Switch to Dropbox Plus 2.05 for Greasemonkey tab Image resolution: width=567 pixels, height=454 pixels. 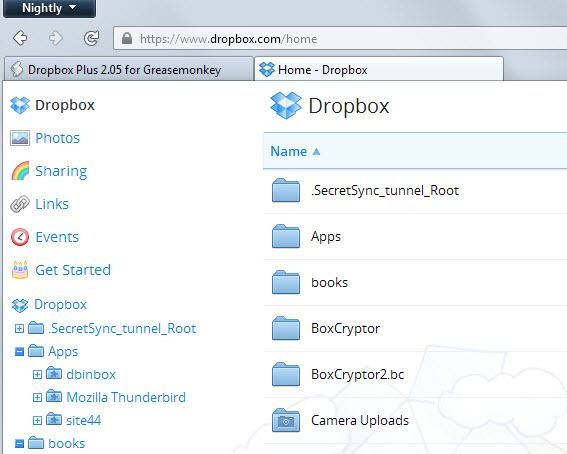point(128,69)
